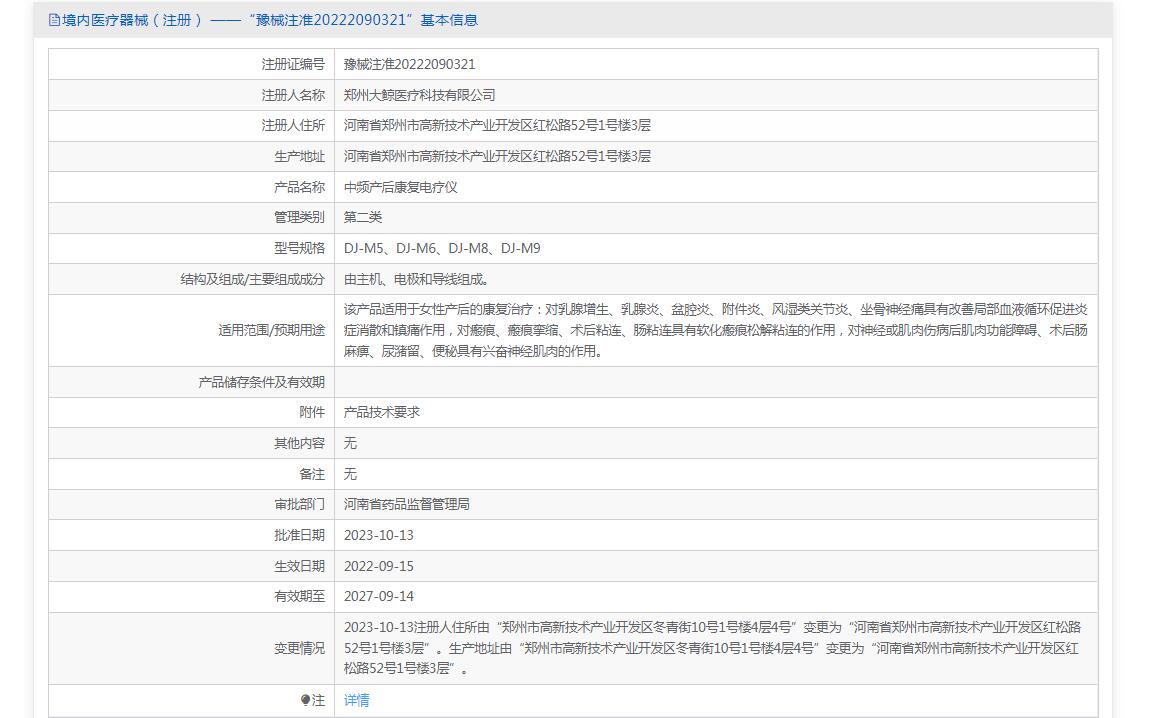
Task: Select product name 中频产后康复电疗仪
Action: [400, 187]
